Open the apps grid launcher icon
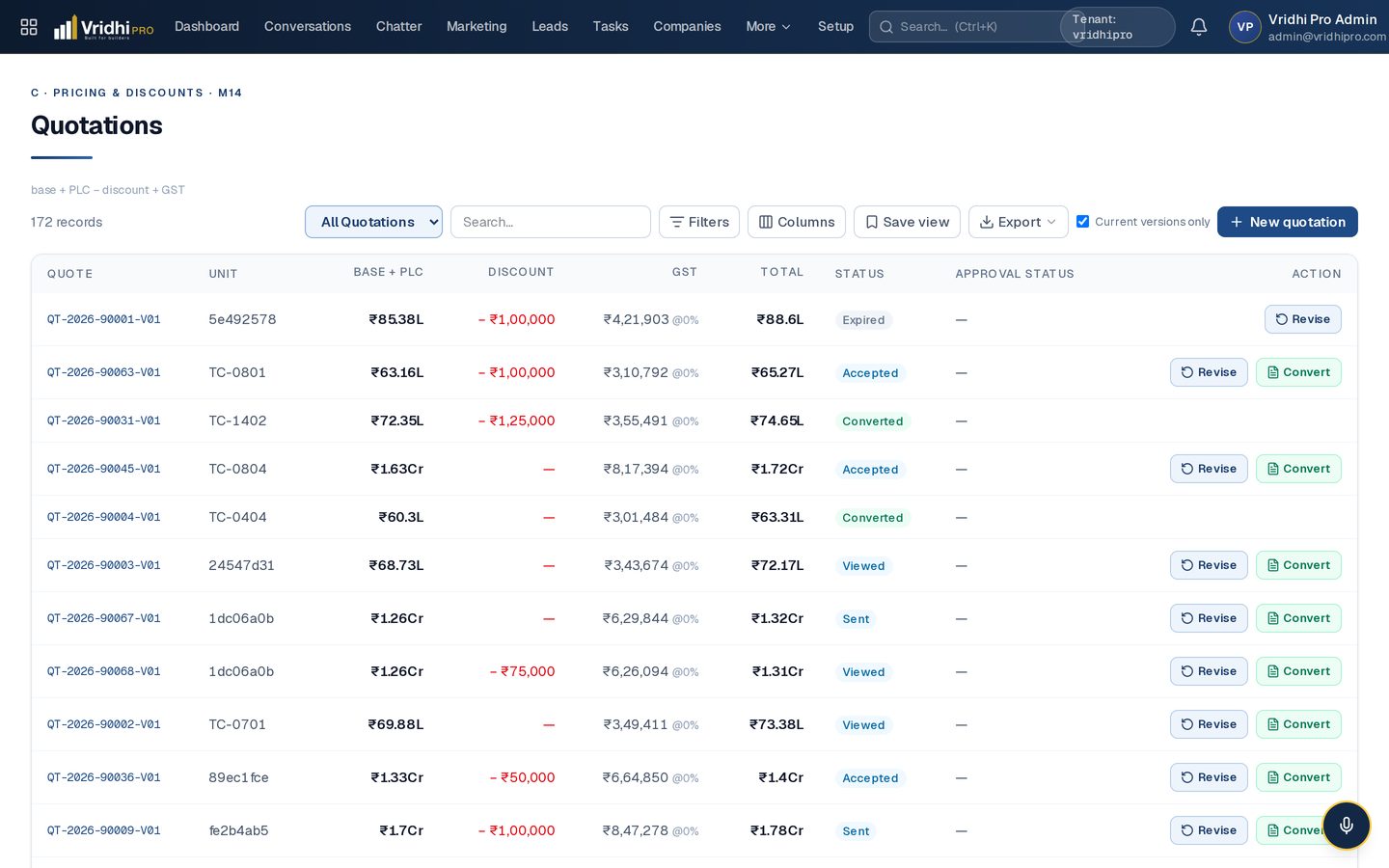 tap(29, 27)
